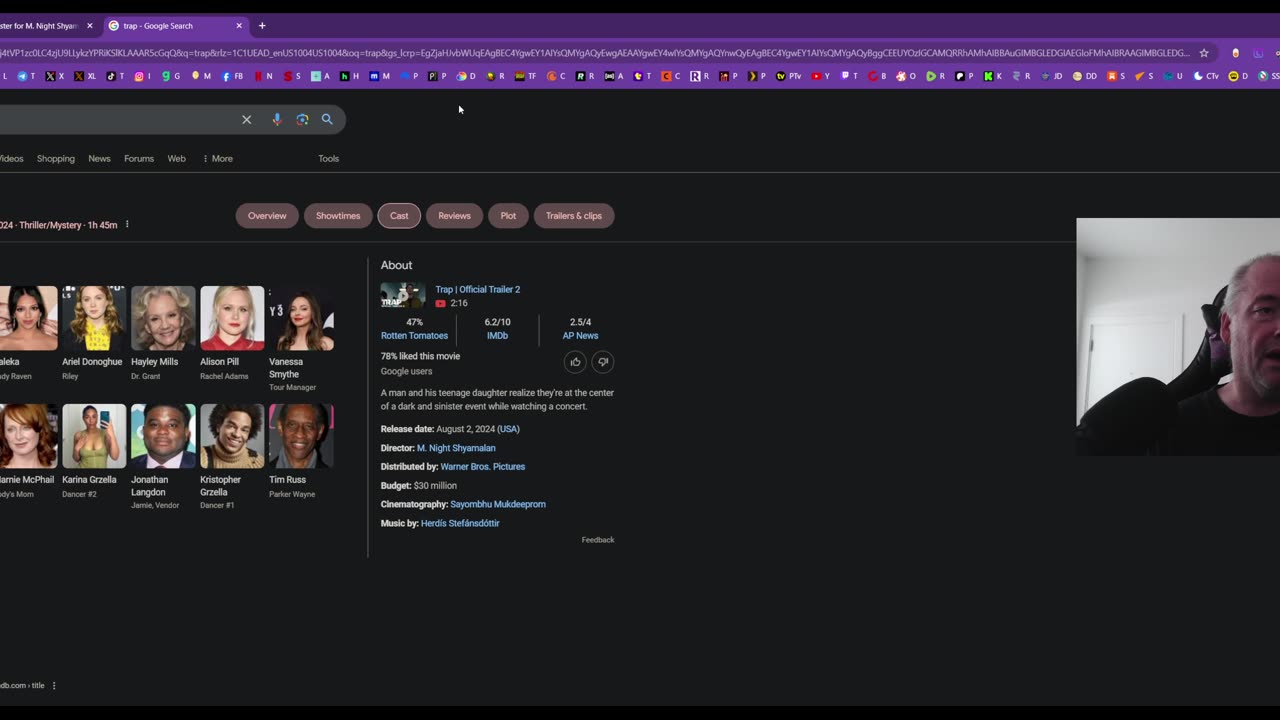Click the magnifying glass search icon
Viewport: 1280px width, 720px height.
coord(327,119)
